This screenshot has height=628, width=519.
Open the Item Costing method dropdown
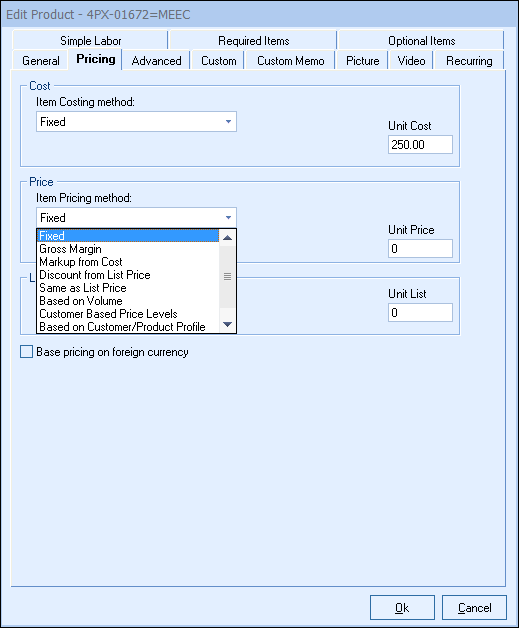tap(136, 122)
